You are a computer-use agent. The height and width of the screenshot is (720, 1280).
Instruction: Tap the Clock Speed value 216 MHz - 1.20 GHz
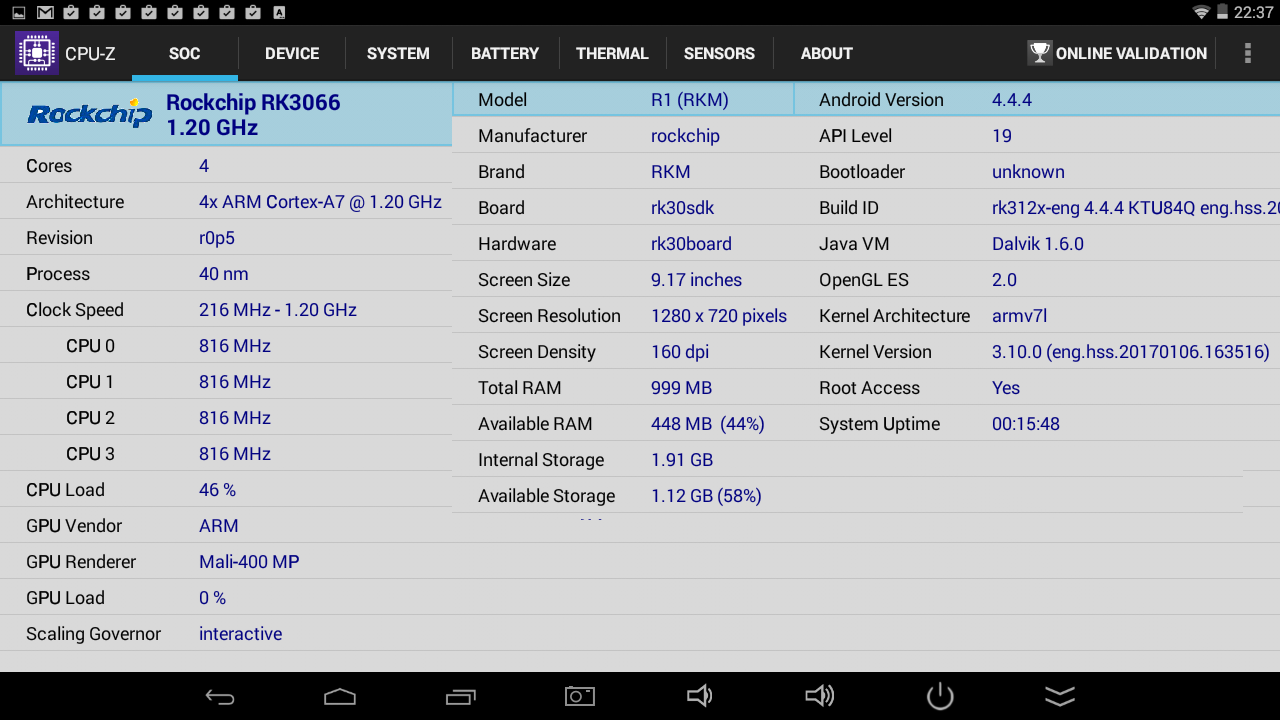(x=278, y=310)
